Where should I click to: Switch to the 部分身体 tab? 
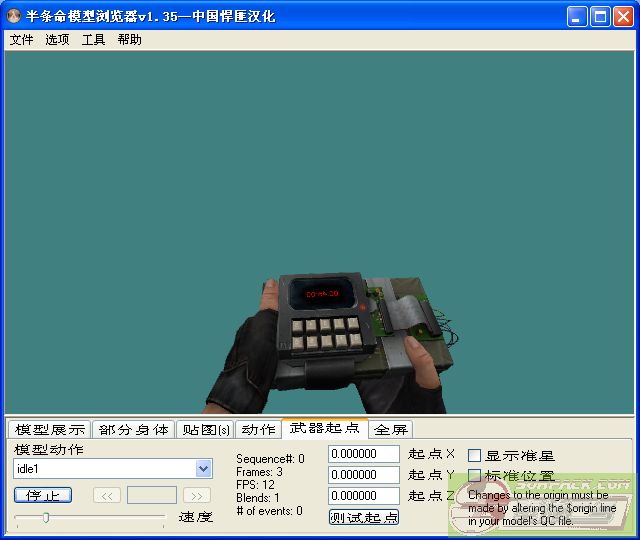[133, 429]
